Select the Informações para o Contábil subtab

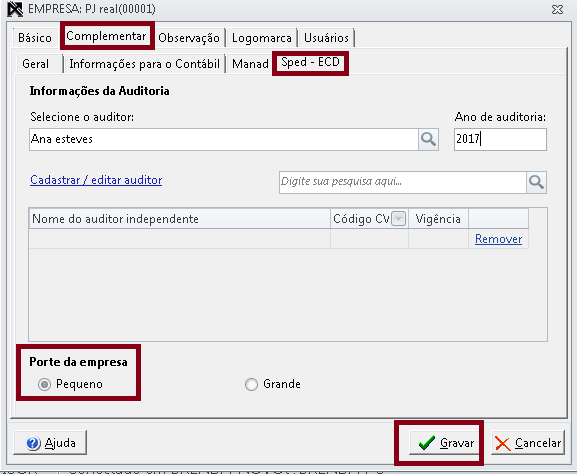(145, 64)
